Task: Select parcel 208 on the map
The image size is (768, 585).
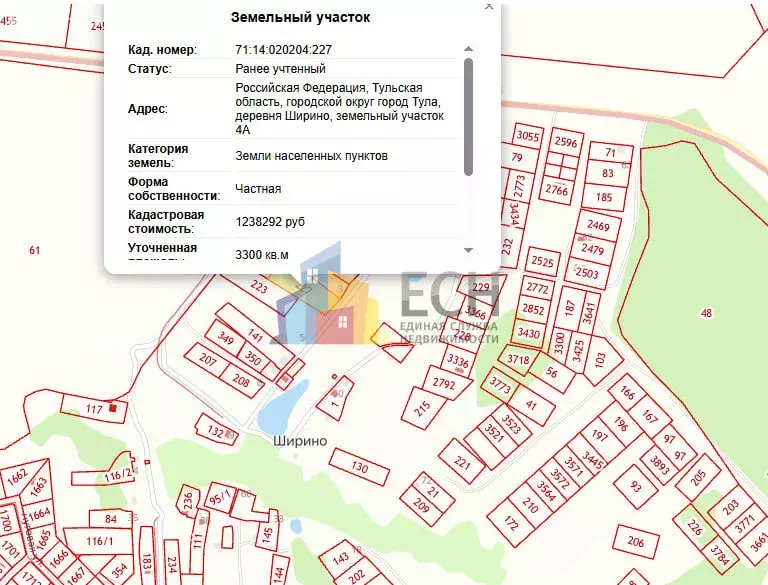Action: point(241,379)
